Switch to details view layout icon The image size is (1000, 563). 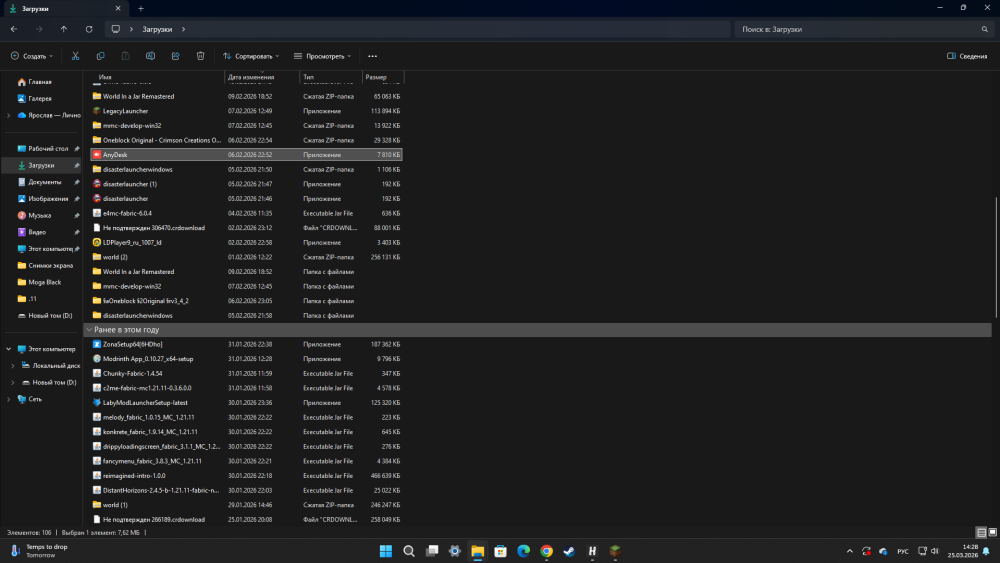click(x=982, y=532)
